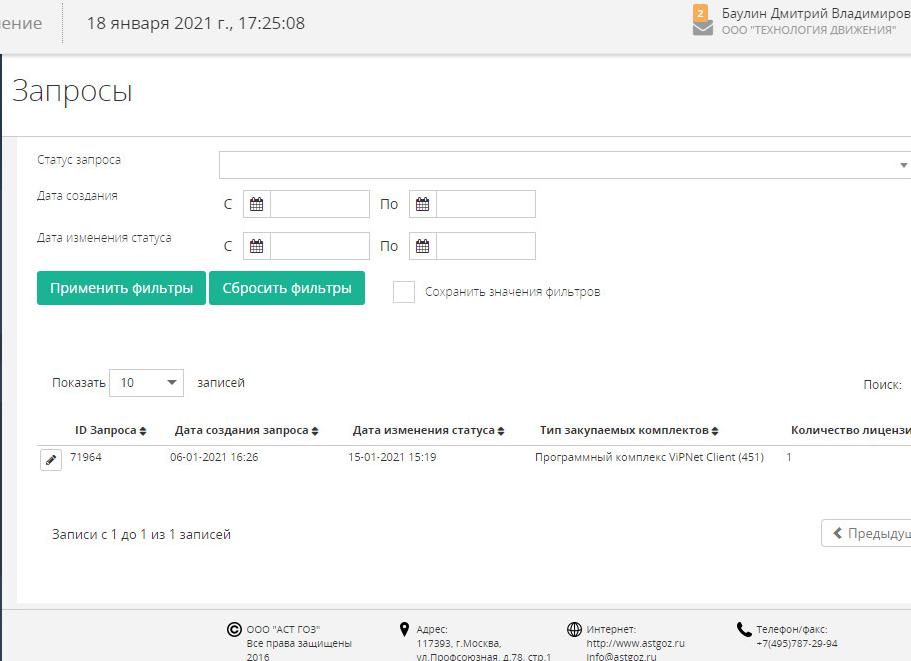Viewport: 911px width, 661px height.
Task: Select request ID cell 71964
Action: click(x=85, y=457)
